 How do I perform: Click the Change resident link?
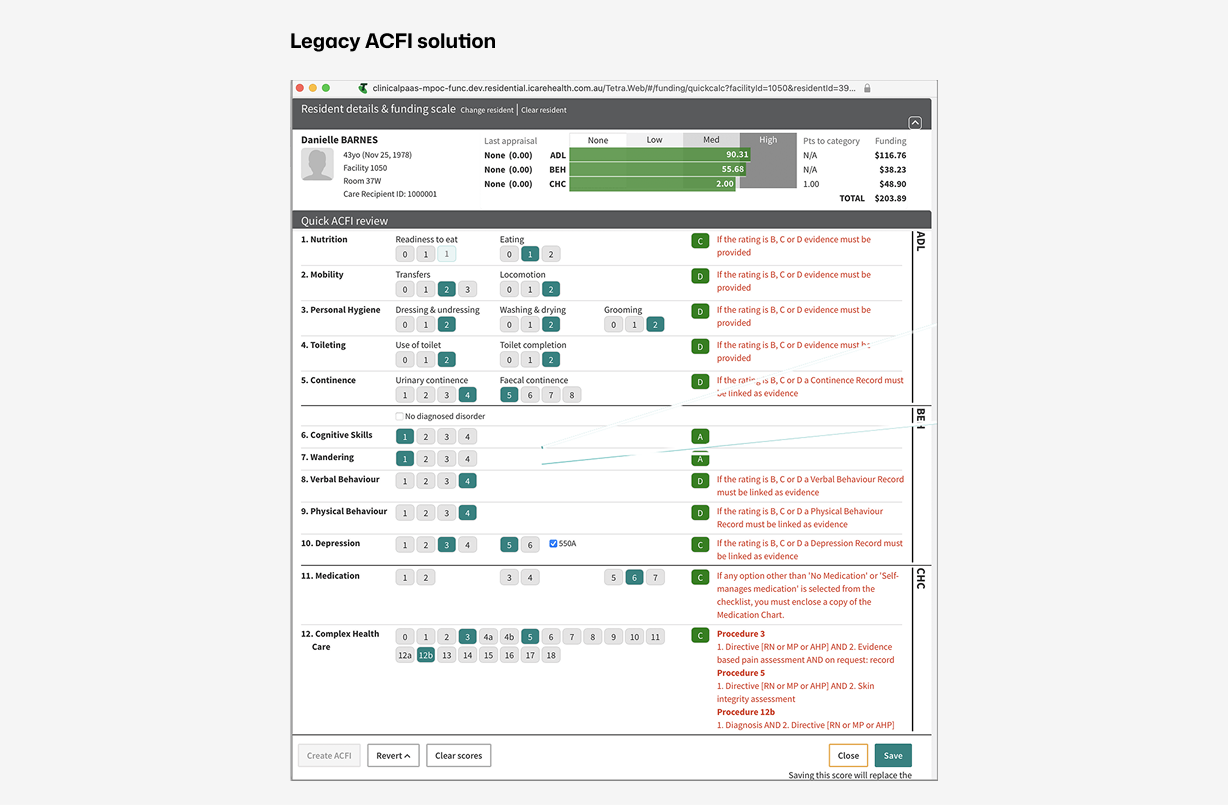(x=488, y=110)
